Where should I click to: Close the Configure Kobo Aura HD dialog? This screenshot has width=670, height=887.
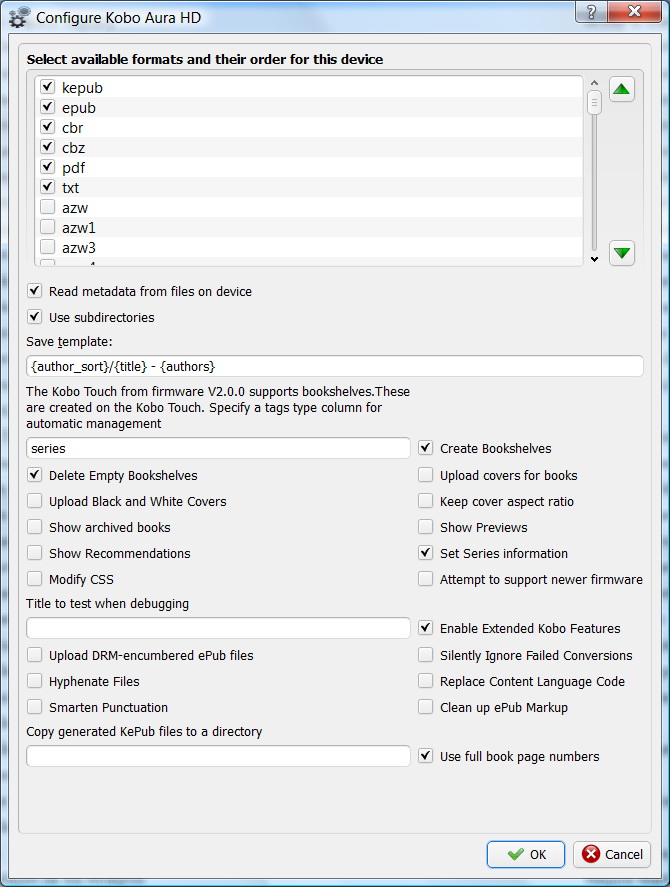[x=634, y=12]
